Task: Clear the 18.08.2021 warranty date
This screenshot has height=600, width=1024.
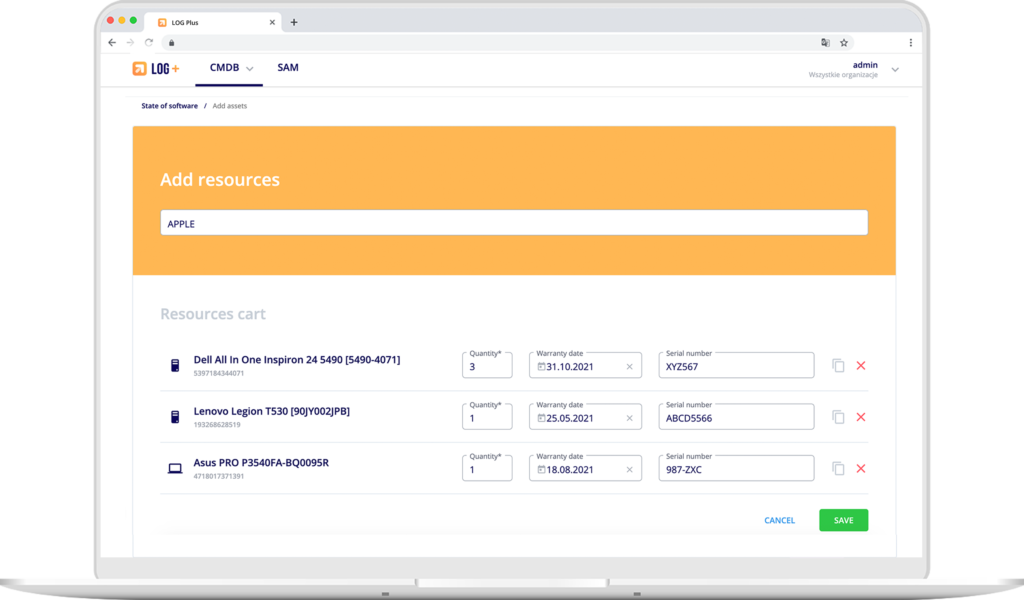Action: click(630, 470)
